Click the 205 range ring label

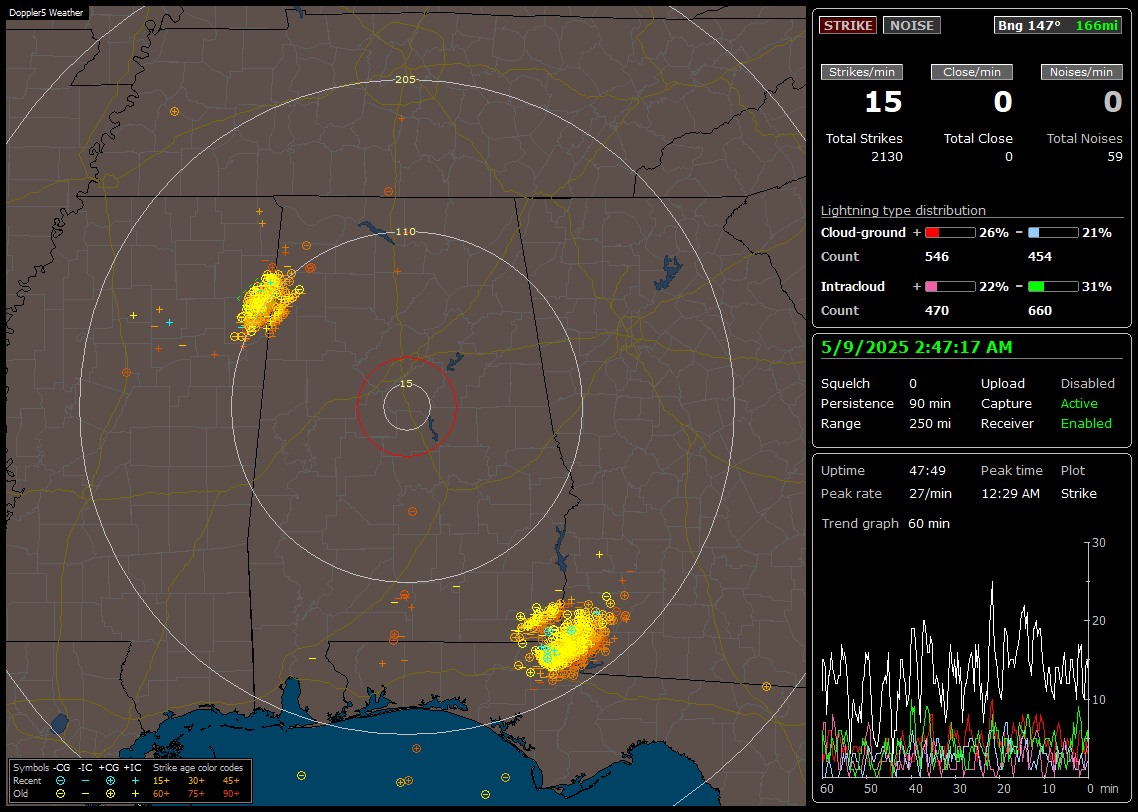point(406,80)
